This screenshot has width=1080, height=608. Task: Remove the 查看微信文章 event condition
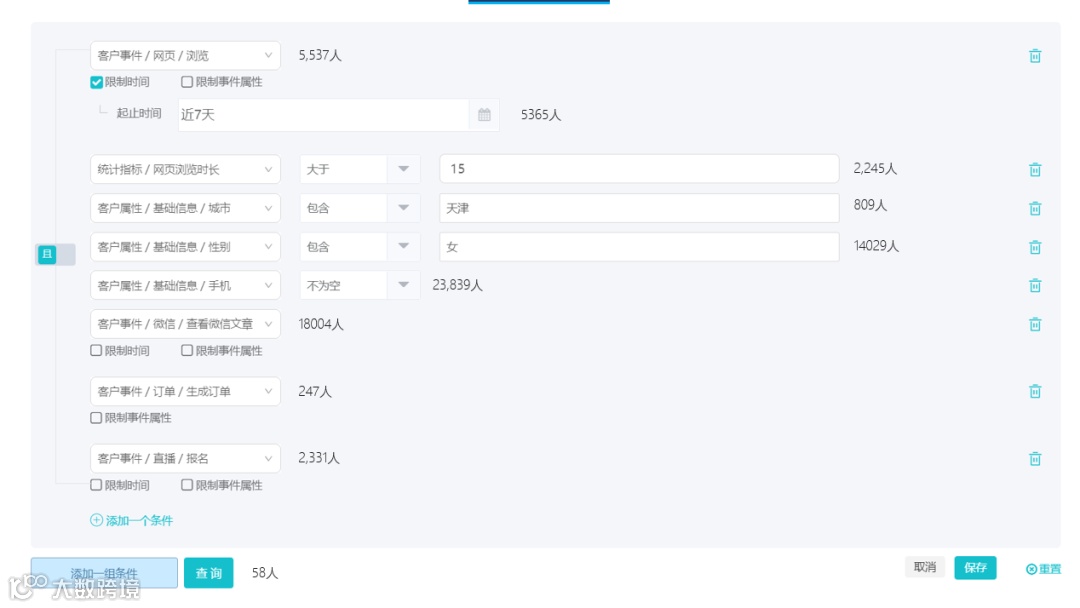click(x=1035, y=324)
